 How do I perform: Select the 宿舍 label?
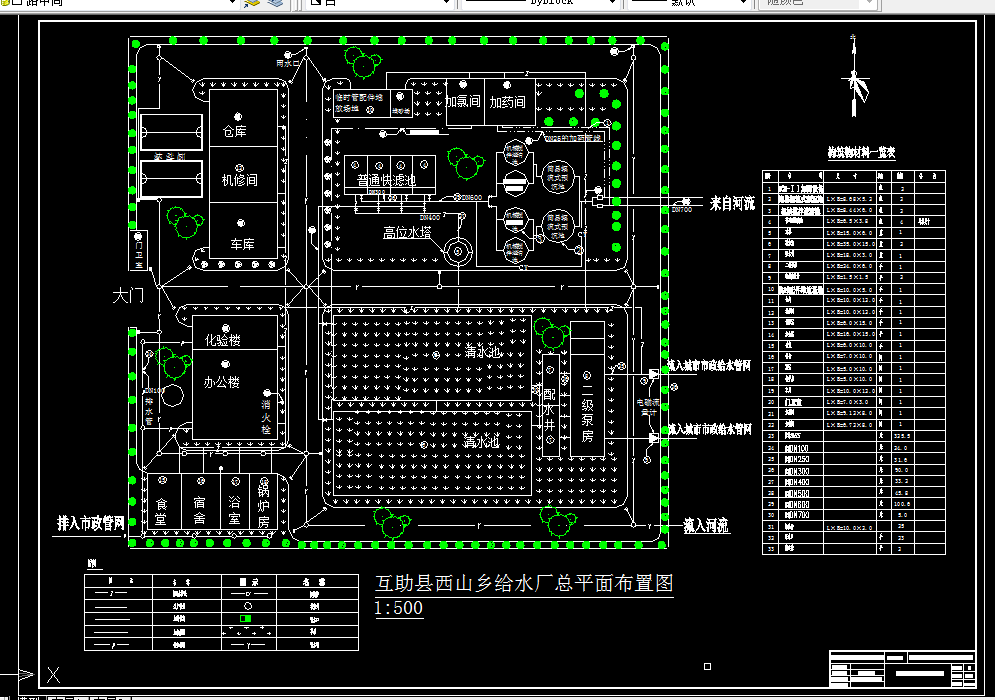pos(199,510)
